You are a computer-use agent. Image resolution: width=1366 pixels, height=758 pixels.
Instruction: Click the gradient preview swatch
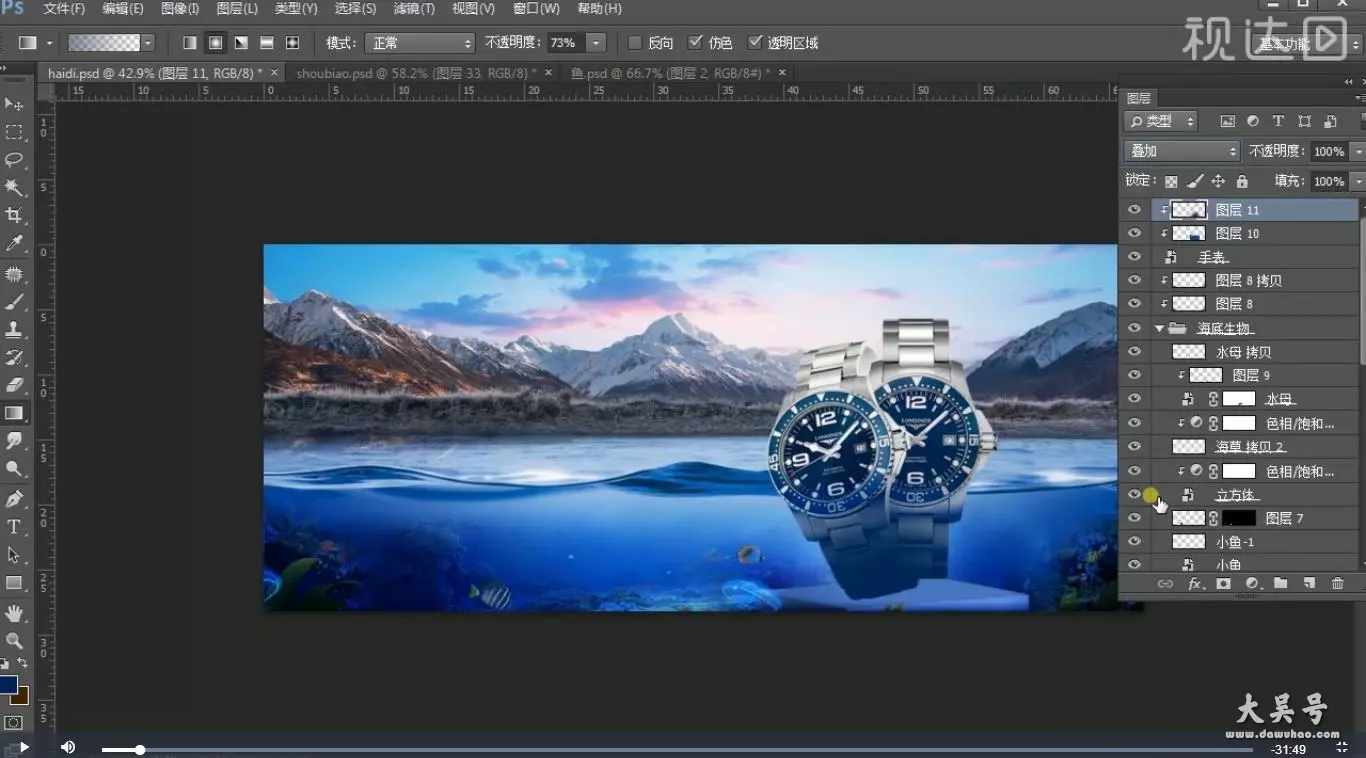point(104,43)
